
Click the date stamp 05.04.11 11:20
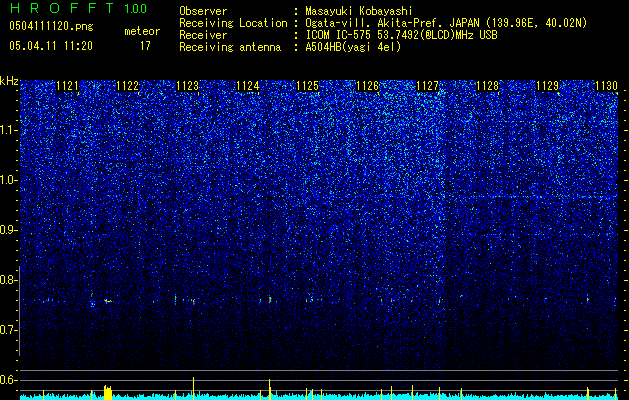pos(51,46)
